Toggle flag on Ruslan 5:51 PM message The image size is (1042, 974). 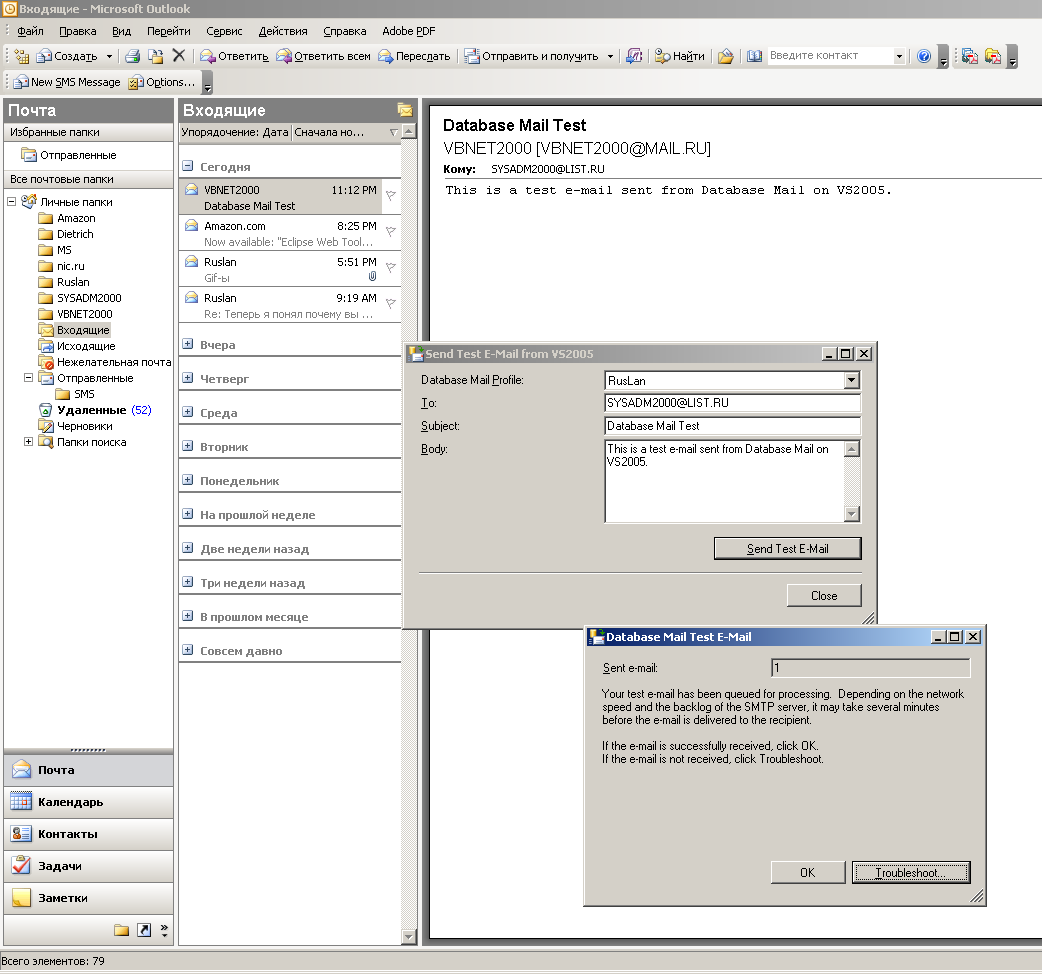coord(391,267)
